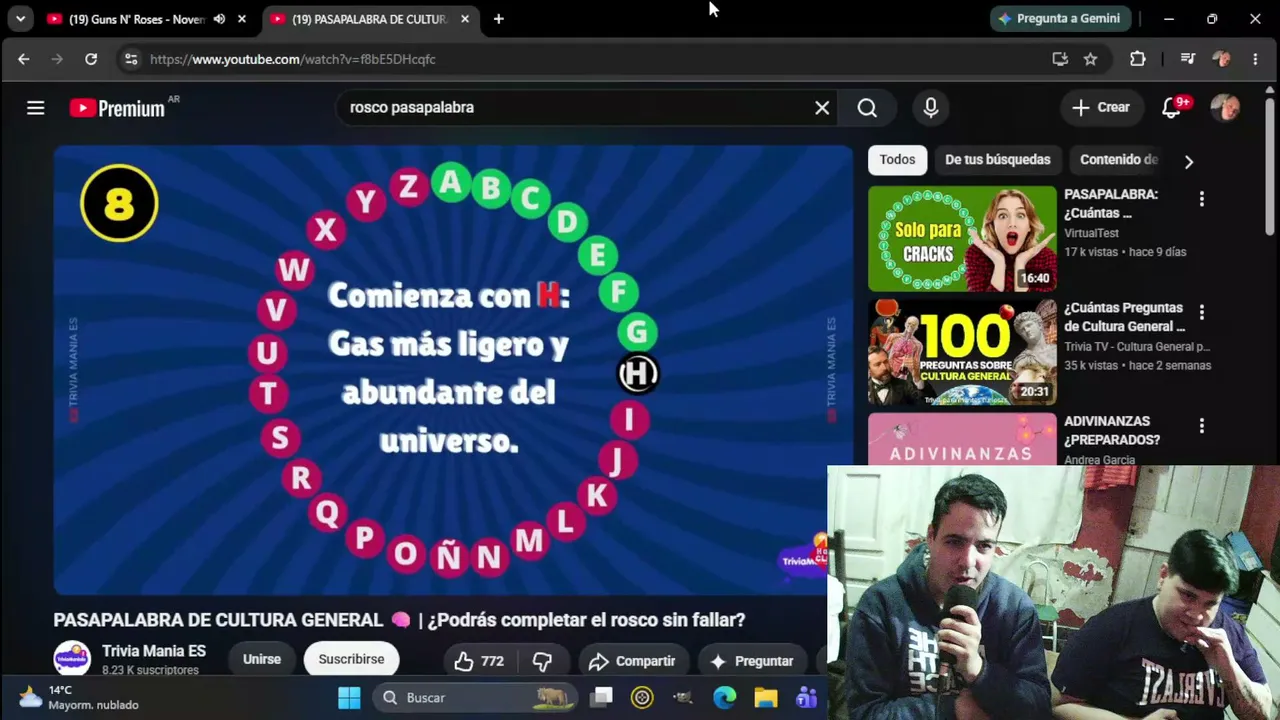Click the Preguntar button
The width and height of the screenshot is (1280, 720).
tap(751, 661)
